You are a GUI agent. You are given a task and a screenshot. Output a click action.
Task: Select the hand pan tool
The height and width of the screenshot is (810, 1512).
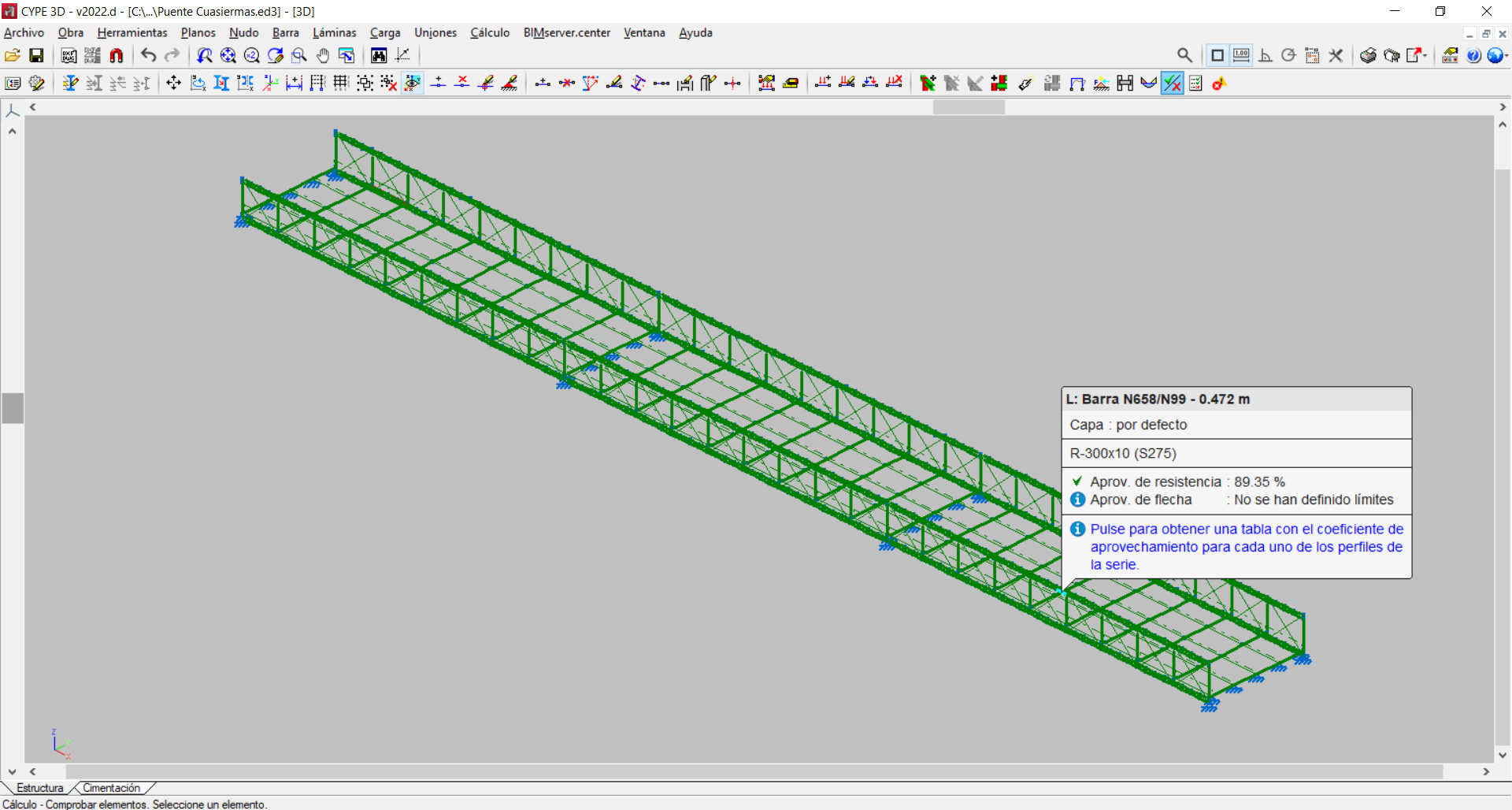[x=323, y=55]
